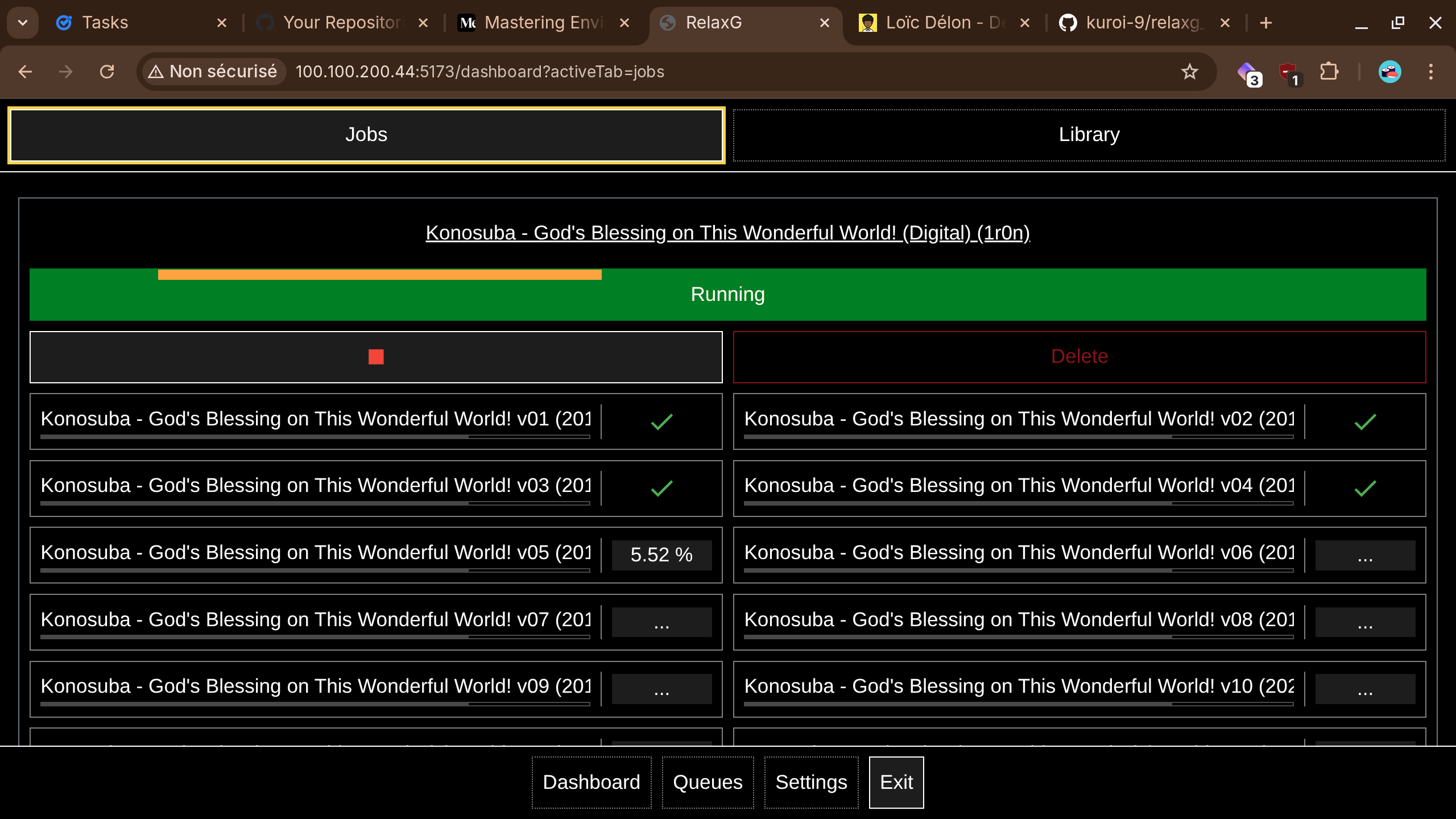Open the Konosuba job title link
1456x819 pixels.
click(x=727, y=233)
